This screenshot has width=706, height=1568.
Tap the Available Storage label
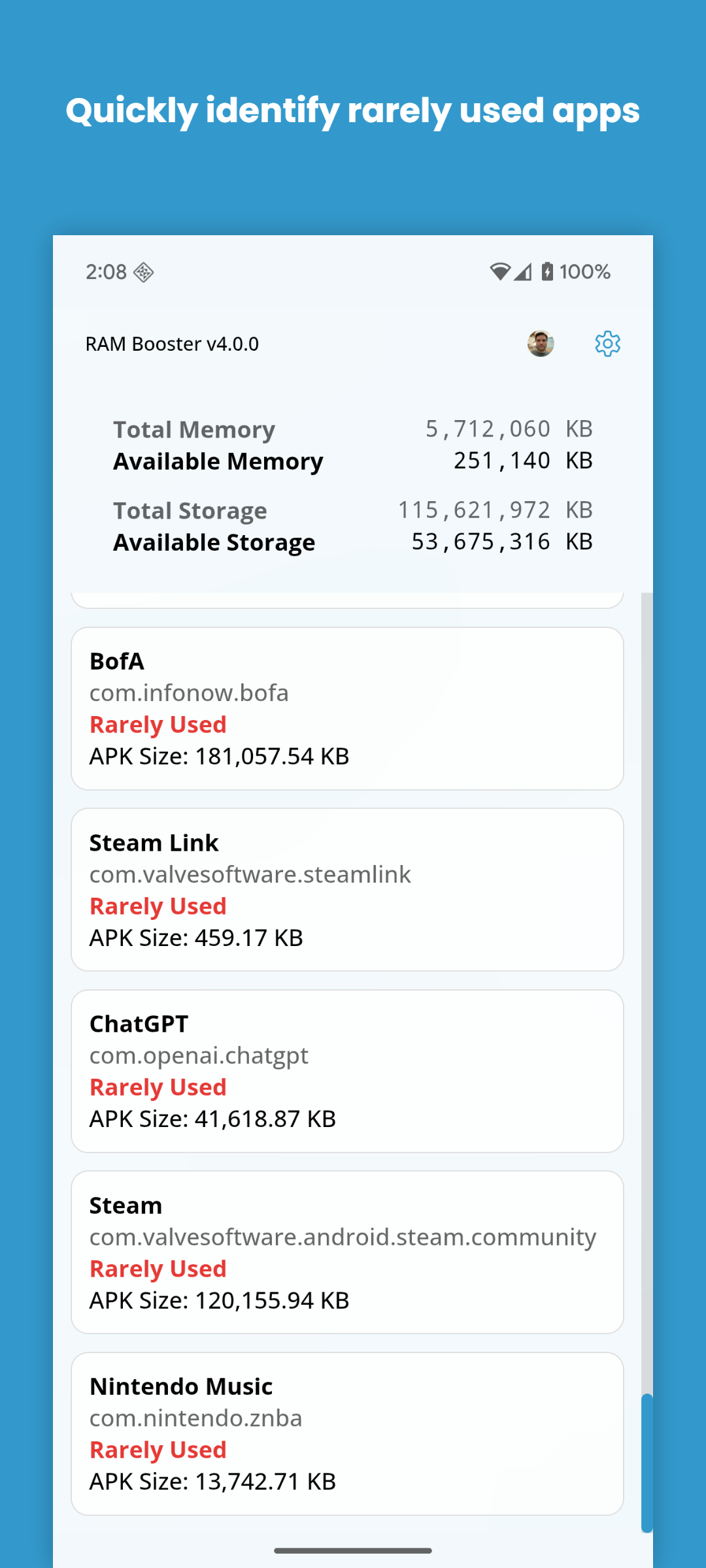coord(214,542)
